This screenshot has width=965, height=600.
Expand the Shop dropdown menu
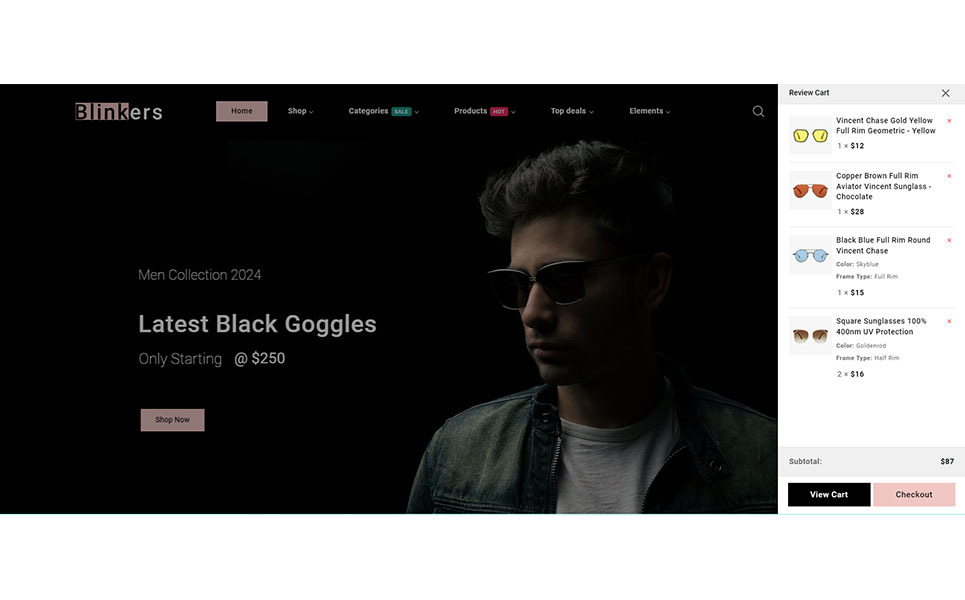(300, 111)
